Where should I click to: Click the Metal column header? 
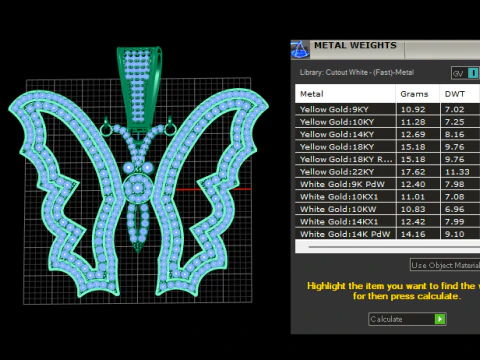345,94
